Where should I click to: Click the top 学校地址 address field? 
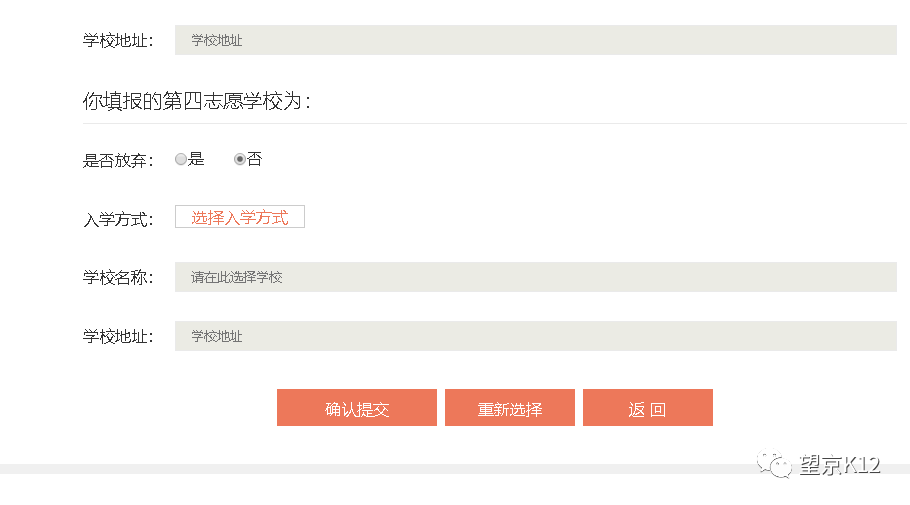click(536, 40)
